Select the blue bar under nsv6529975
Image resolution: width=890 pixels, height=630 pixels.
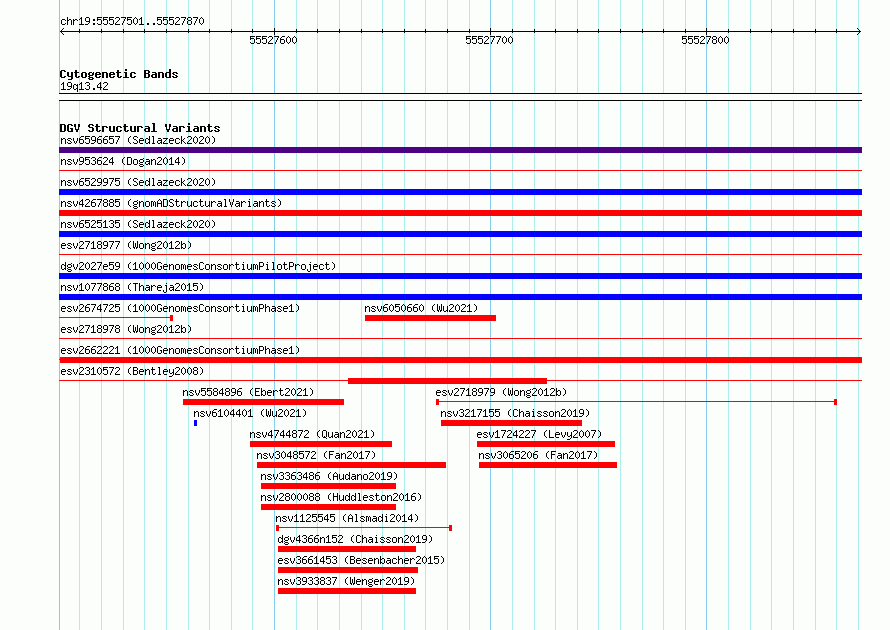(460, 192)
